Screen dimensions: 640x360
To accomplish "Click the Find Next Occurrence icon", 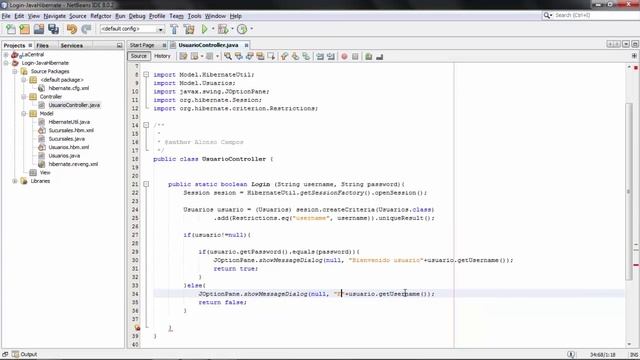I will point(249,56).
